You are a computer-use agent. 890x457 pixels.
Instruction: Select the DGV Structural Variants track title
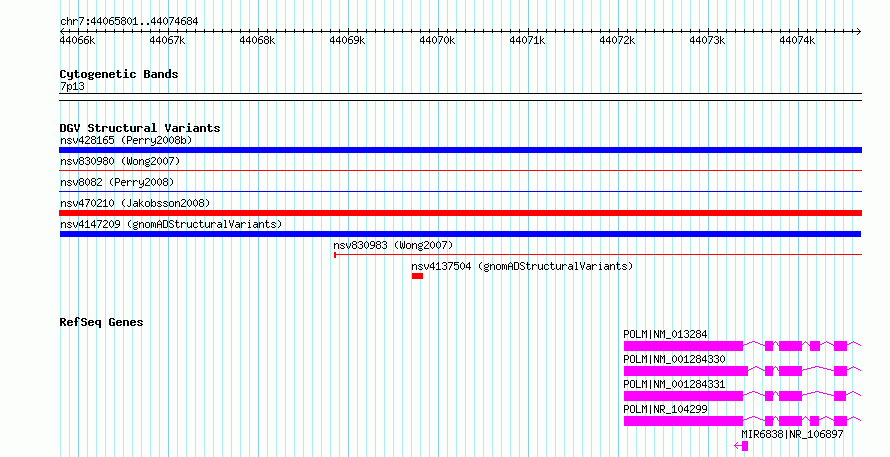(x=140, y=128)
